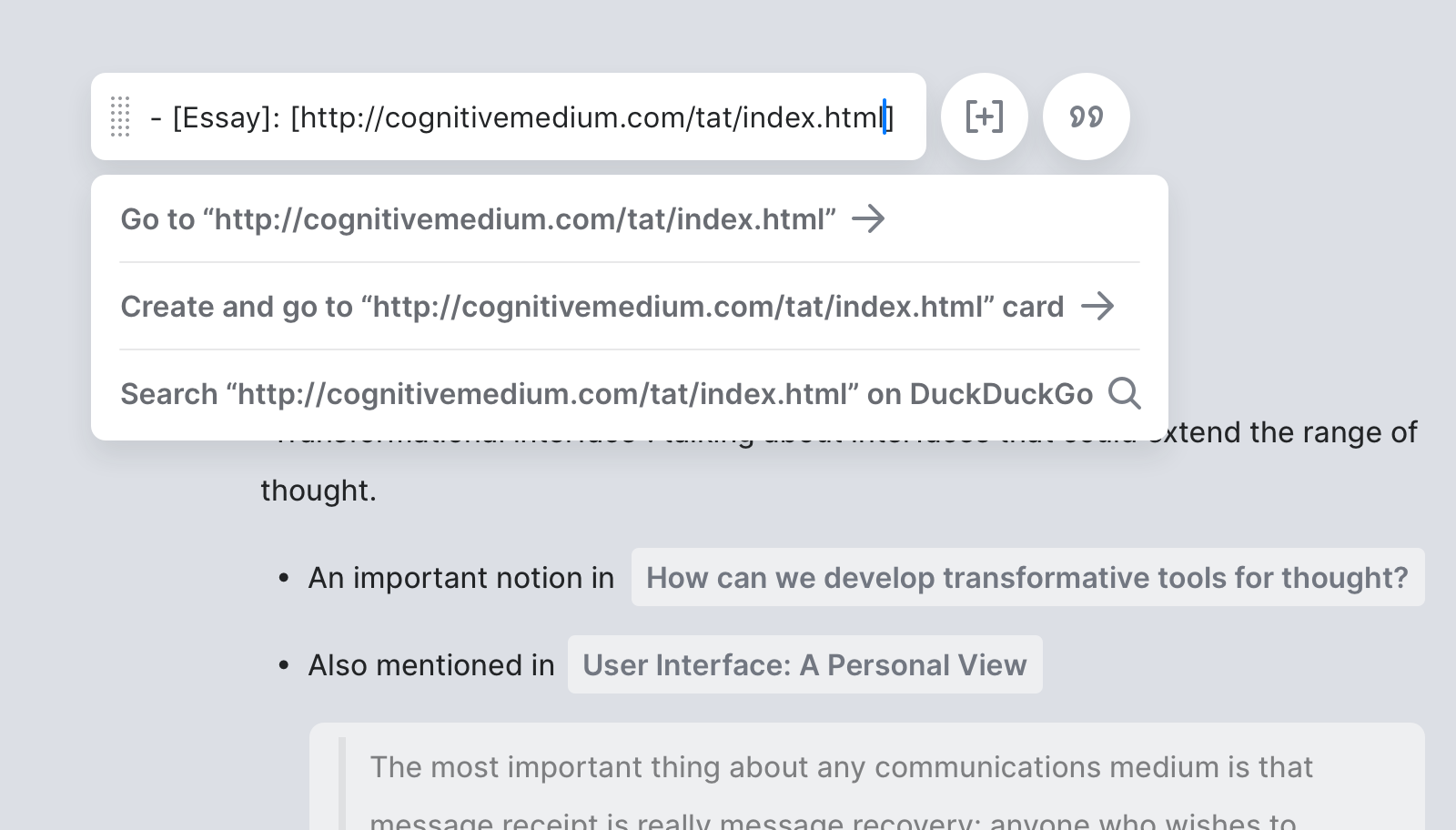
Task: Click the bracket-plus insert link button
Action: coord(984,116)
